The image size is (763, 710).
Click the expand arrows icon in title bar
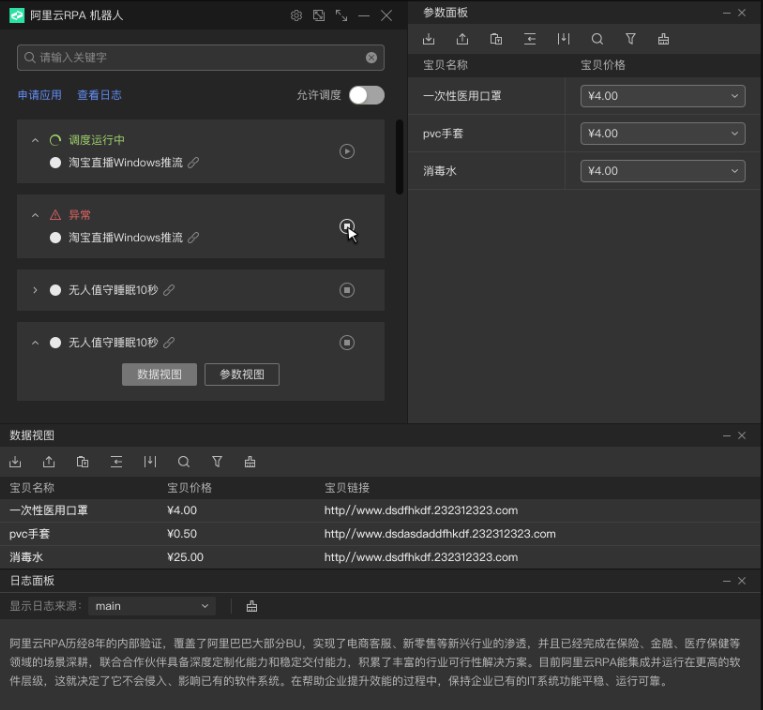[342, 16]
